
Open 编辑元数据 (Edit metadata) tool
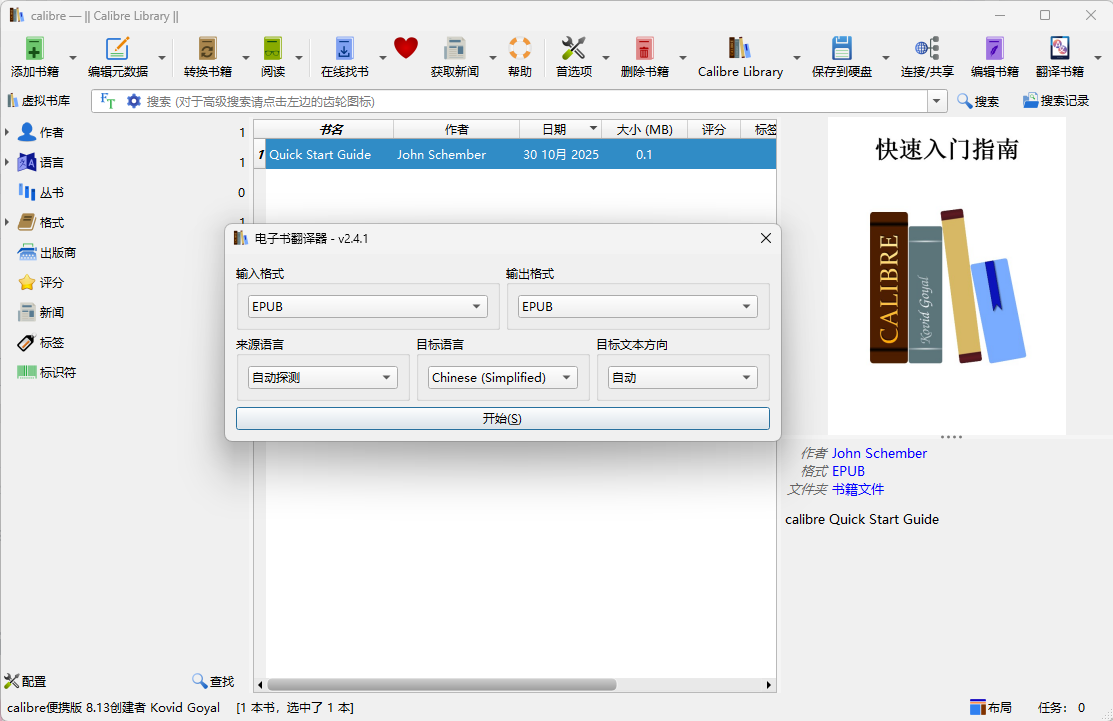[117, 49]
